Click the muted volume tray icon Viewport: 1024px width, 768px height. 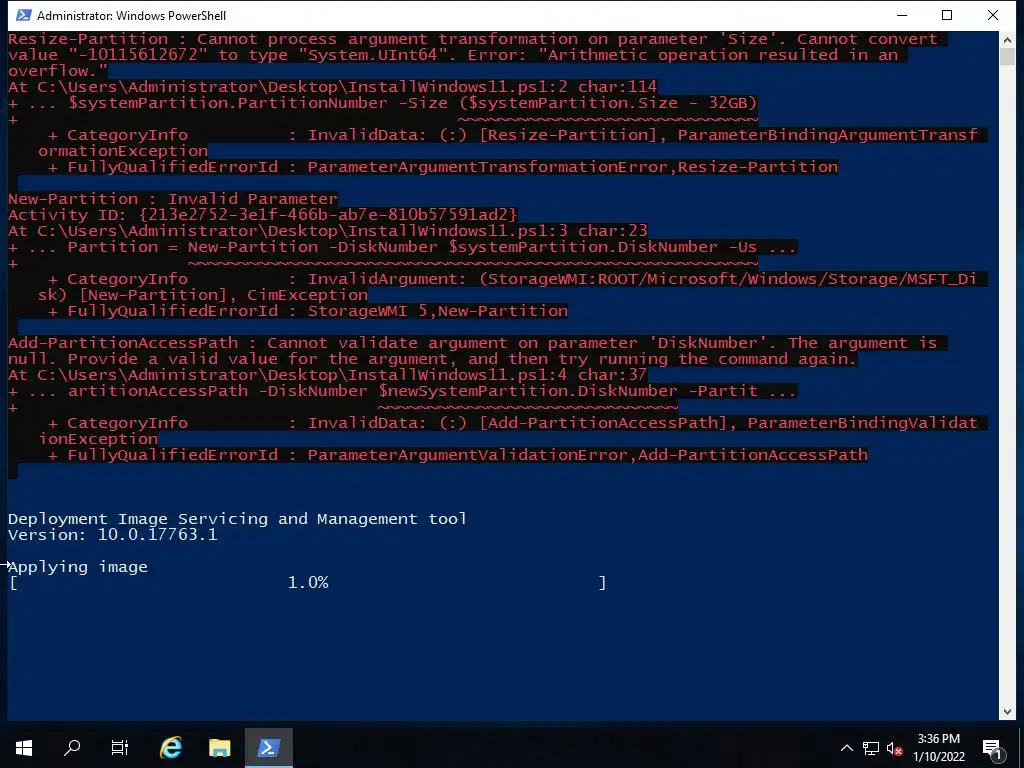pyautogui.click(x=895, y=748)
